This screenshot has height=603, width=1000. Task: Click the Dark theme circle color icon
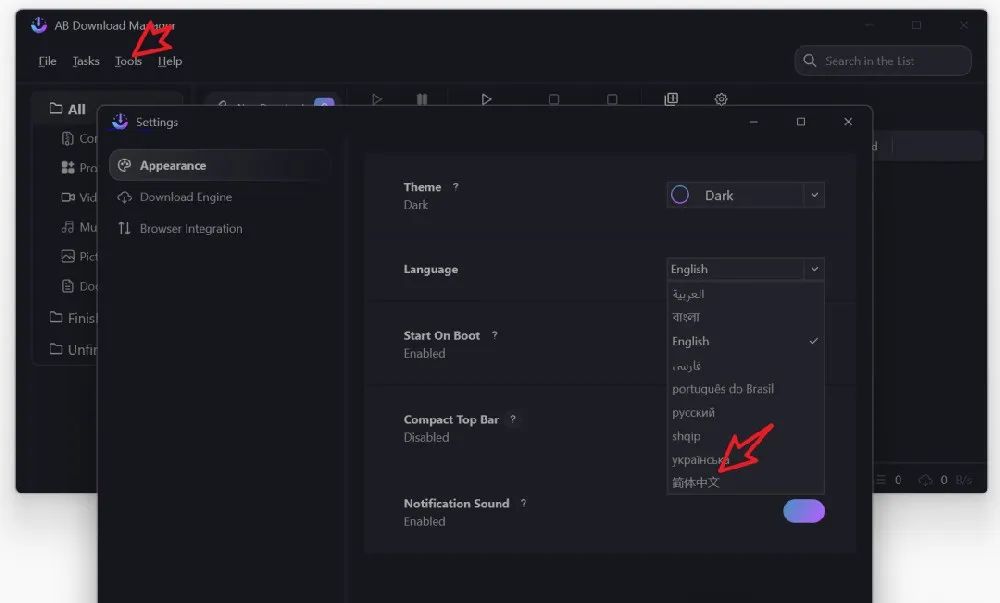pyautogui.click(x=680, y=194)
